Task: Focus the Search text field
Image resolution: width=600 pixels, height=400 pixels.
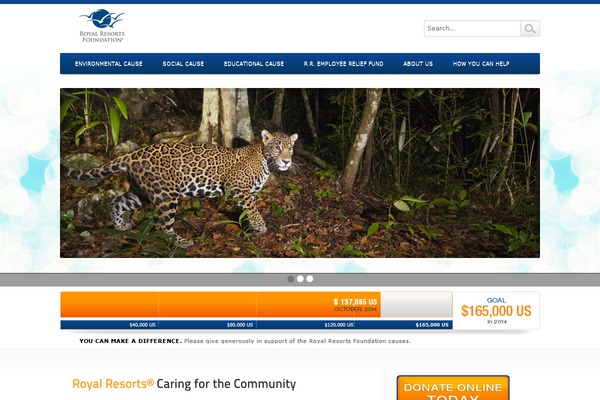Action: point(472,28)
